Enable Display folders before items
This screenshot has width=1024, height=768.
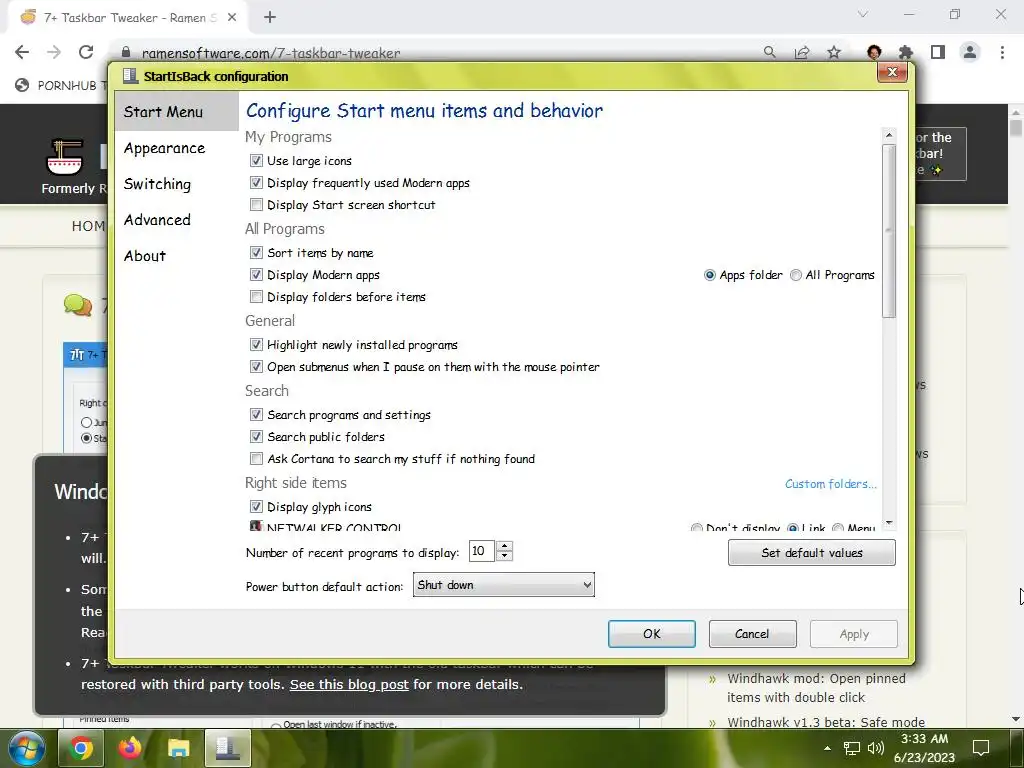[x=256, y=297]
